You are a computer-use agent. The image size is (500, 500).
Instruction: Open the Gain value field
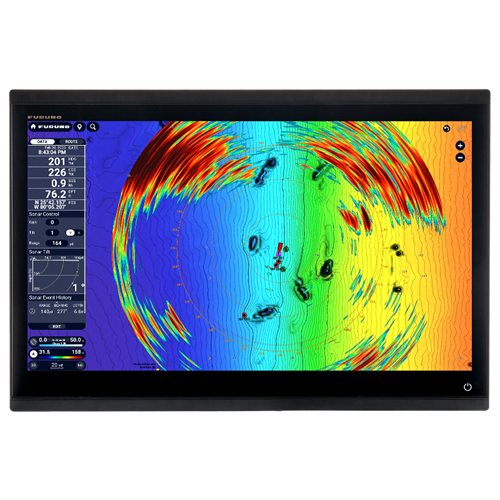(52, 222)
